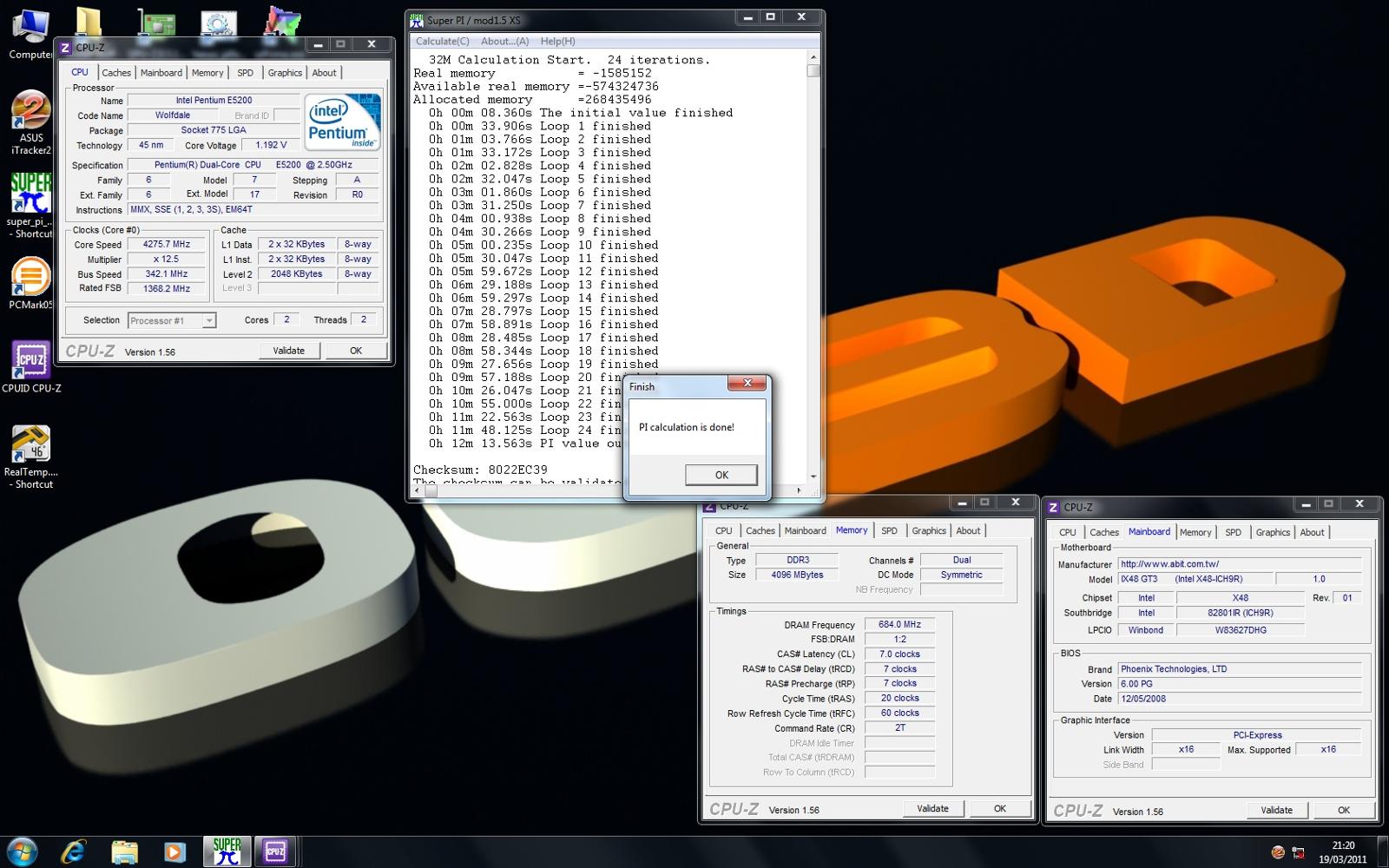Select Memory tab in the CPU-Z Mainboard window
1389x868 pixels.
(x=1195, y=532)
